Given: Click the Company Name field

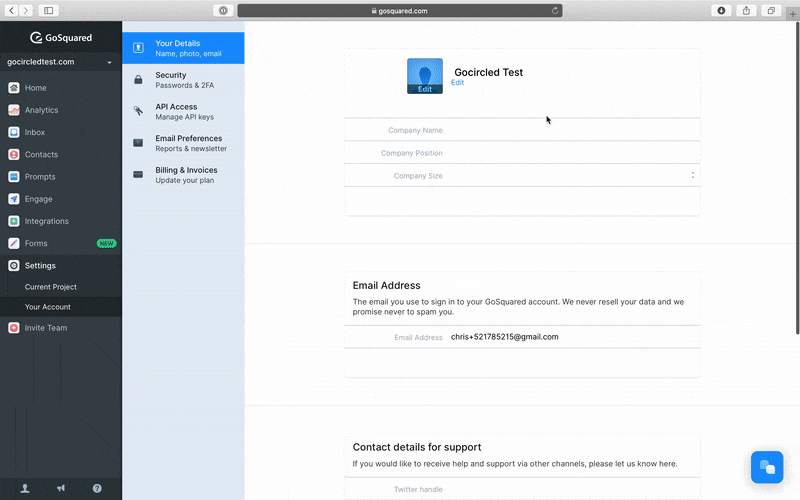Looking at the screenshot, I should click(522, 130).
